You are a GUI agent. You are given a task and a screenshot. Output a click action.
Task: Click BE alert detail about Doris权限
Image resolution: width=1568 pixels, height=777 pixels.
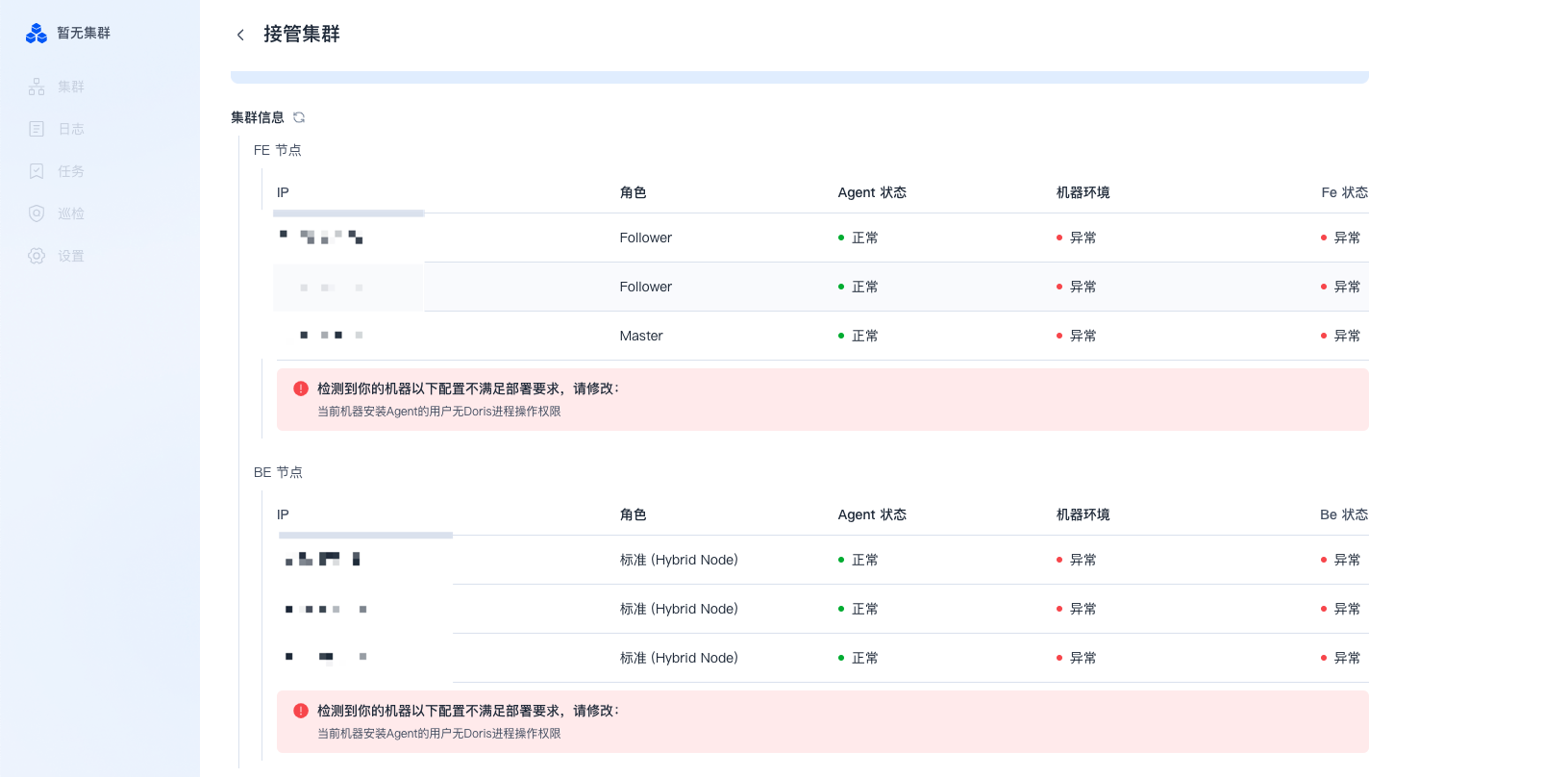click(439, 734)
